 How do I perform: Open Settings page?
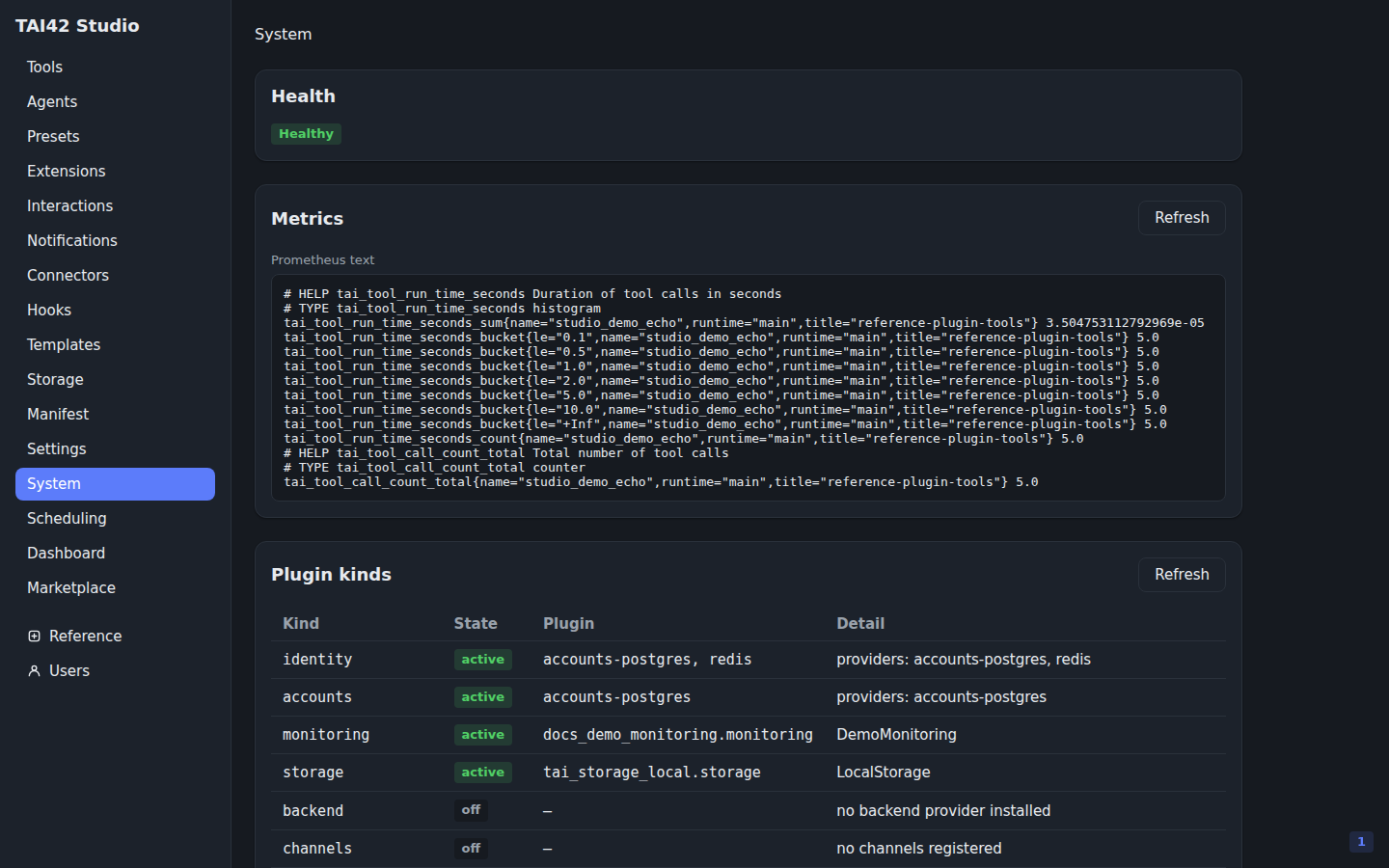pos(115,449)
